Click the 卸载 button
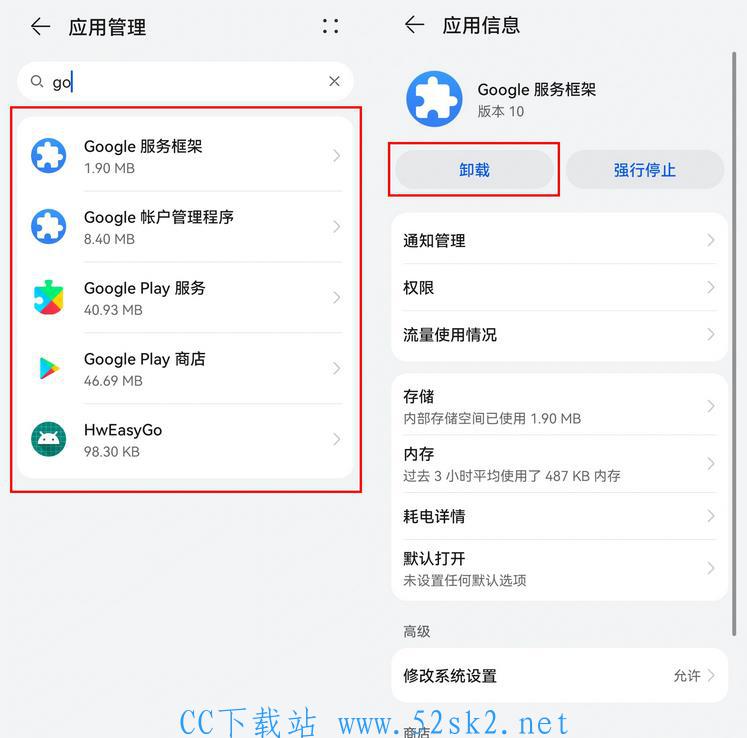747x738 pixels. point(474,170)
